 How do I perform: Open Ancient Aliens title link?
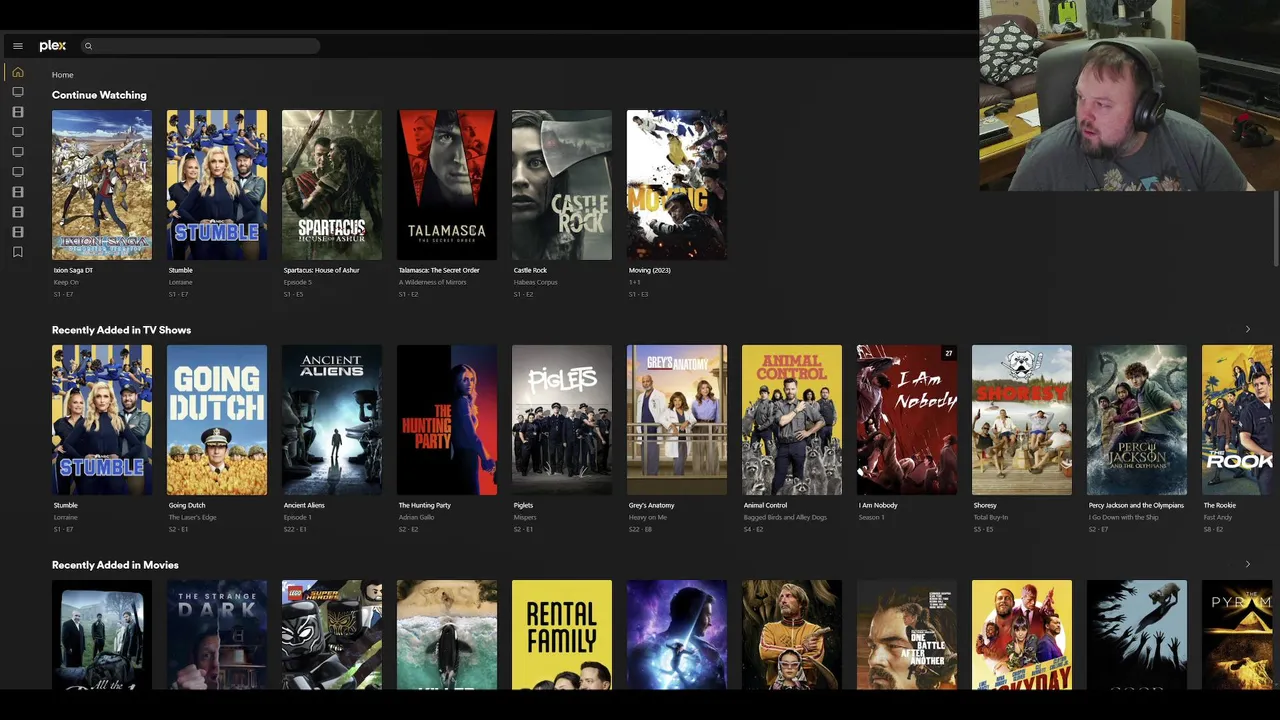[304, 505]
